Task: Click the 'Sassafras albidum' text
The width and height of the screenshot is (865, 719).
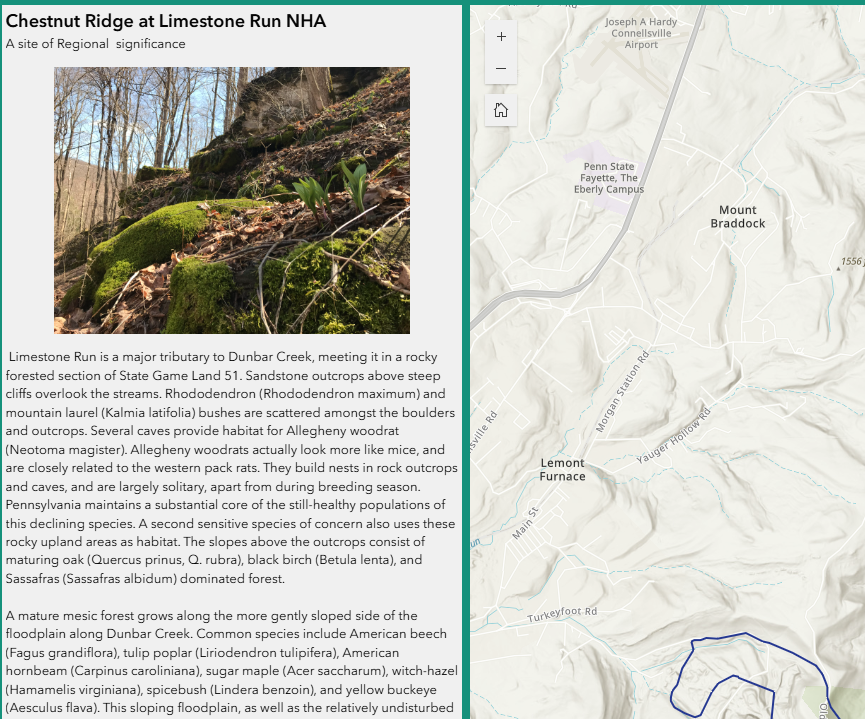Action: pyautogui.click(x=121, y=579)
